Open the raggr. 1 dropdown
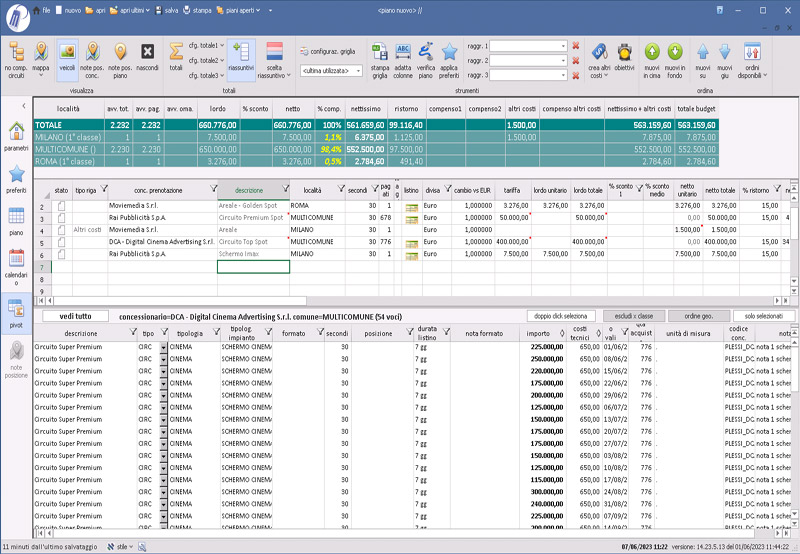Viewport: 800px width, 554px height. 560,46
